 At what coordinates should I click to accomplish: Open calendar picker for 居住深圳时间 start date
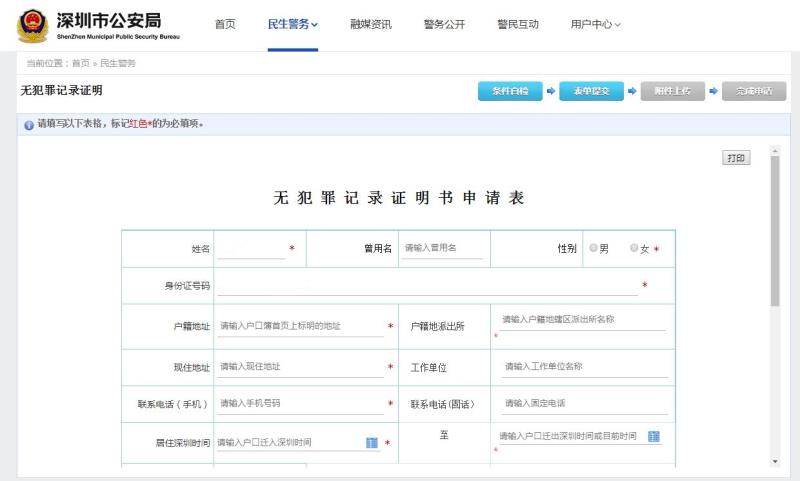click(371, 442)
